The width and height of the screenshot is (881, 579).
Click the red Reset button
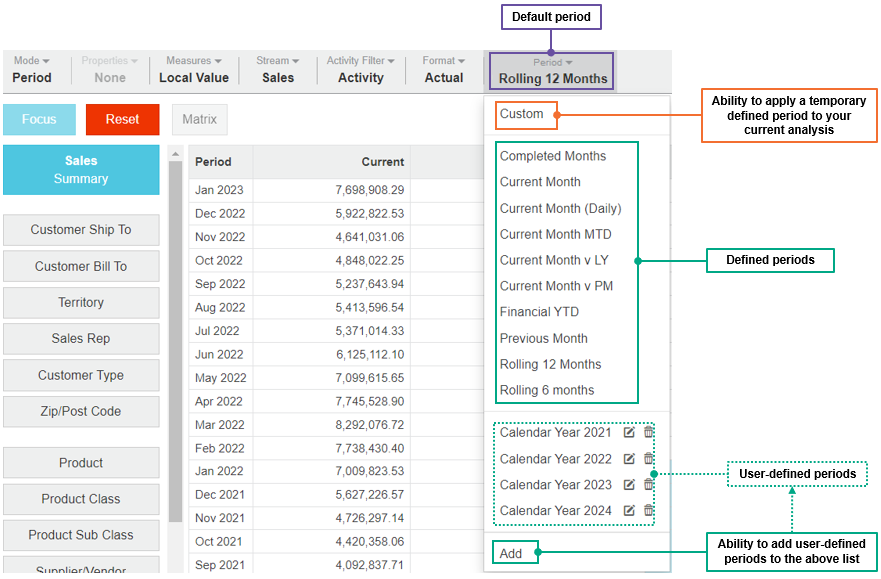[122, 119]
